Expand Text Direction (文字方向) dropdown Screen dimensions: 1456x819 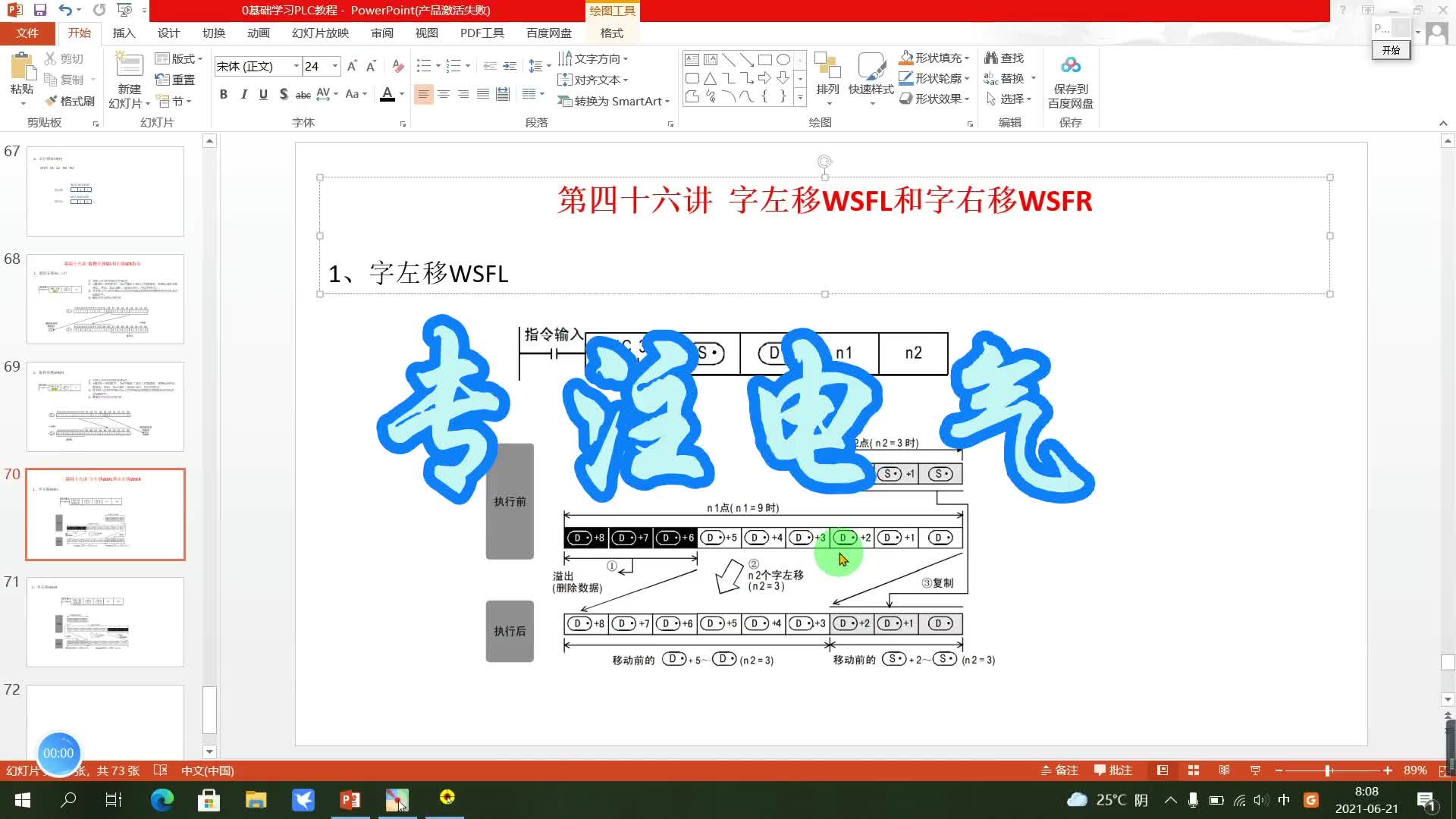pos(626,59)
